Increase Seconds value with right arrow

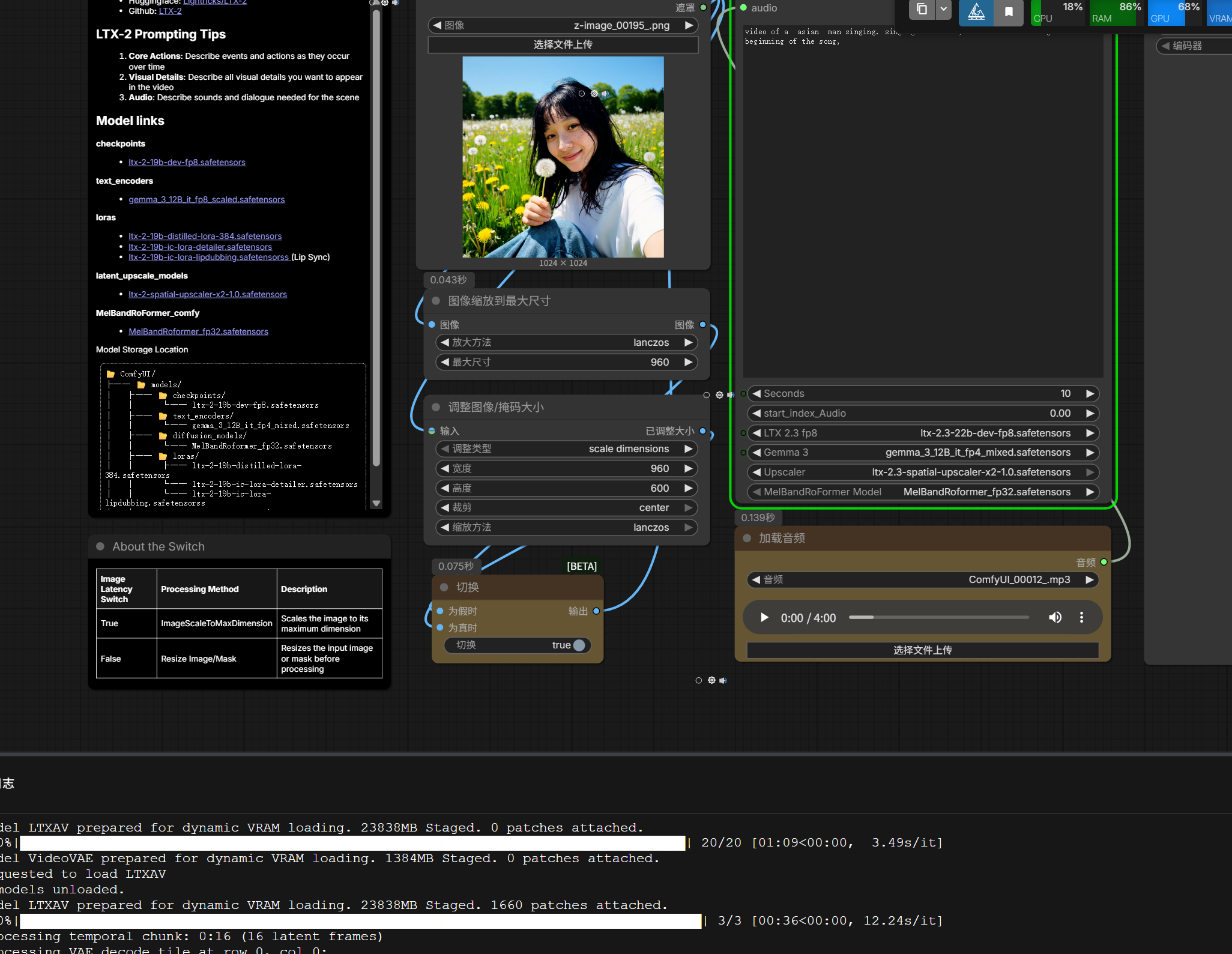[x=1090, y=394]
